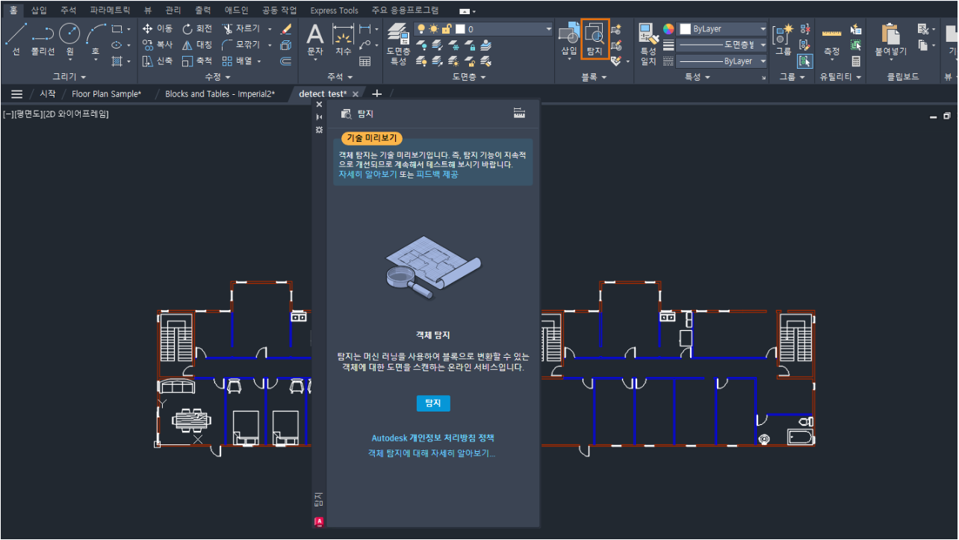Click the highlighted 탐지 (Detect) ribbon icon
959x540 pixels.
pyautogui.click(x=594, y=39)
